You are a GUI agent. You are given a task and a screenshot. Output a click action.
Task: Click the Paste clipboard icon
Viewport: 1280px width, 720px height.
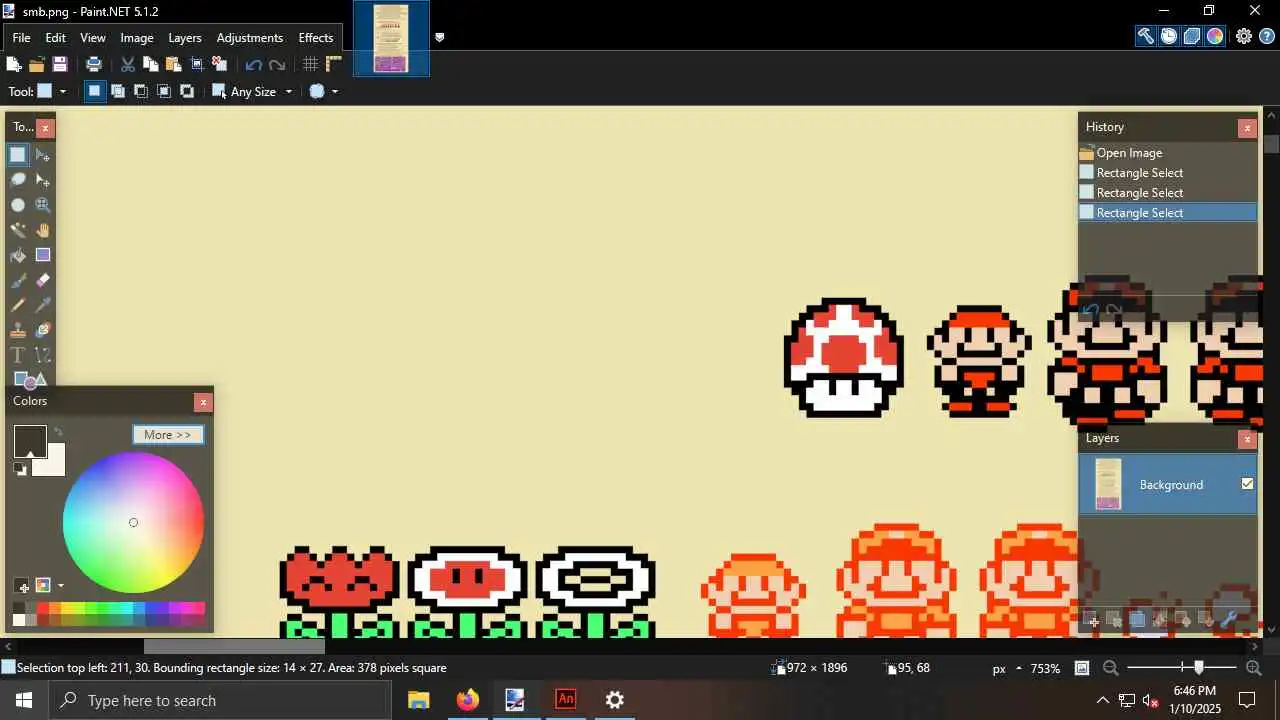(x=174, y=64)
